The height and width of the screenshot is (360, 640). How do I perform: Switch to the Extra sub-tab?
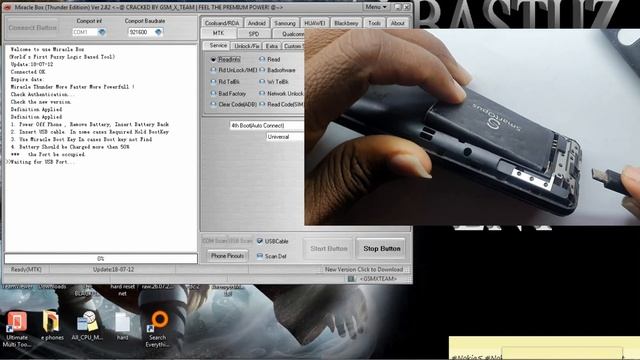pyautogui.click(x=272, y=46)
